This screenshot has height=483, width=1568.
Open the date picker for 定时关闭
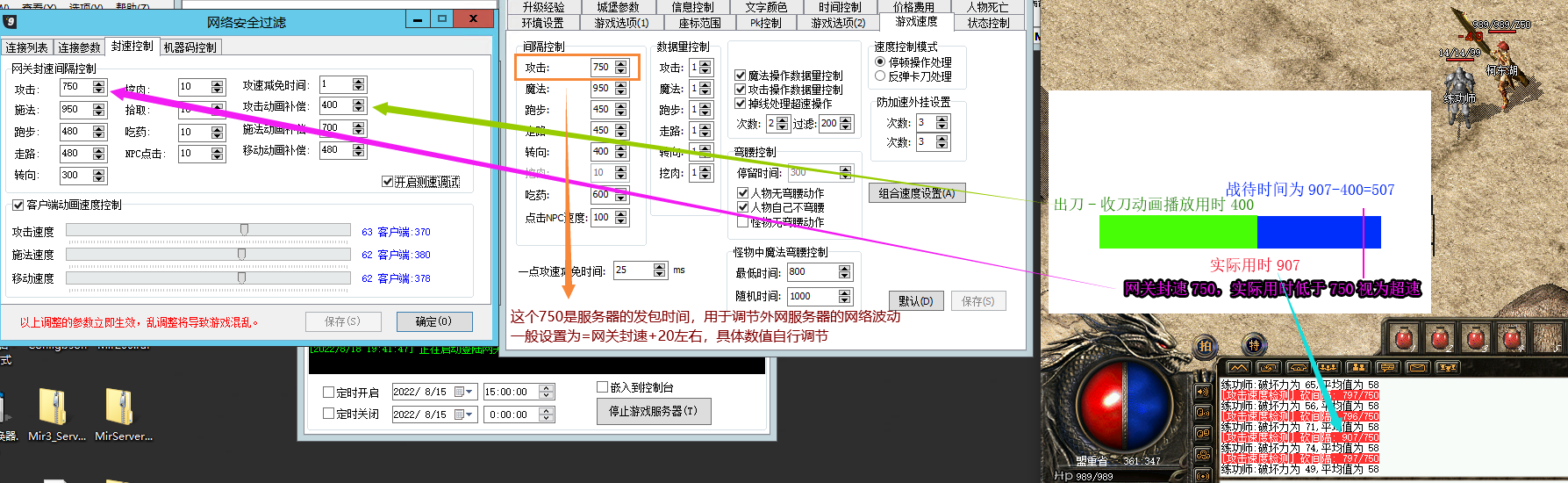tap(469, 415)
